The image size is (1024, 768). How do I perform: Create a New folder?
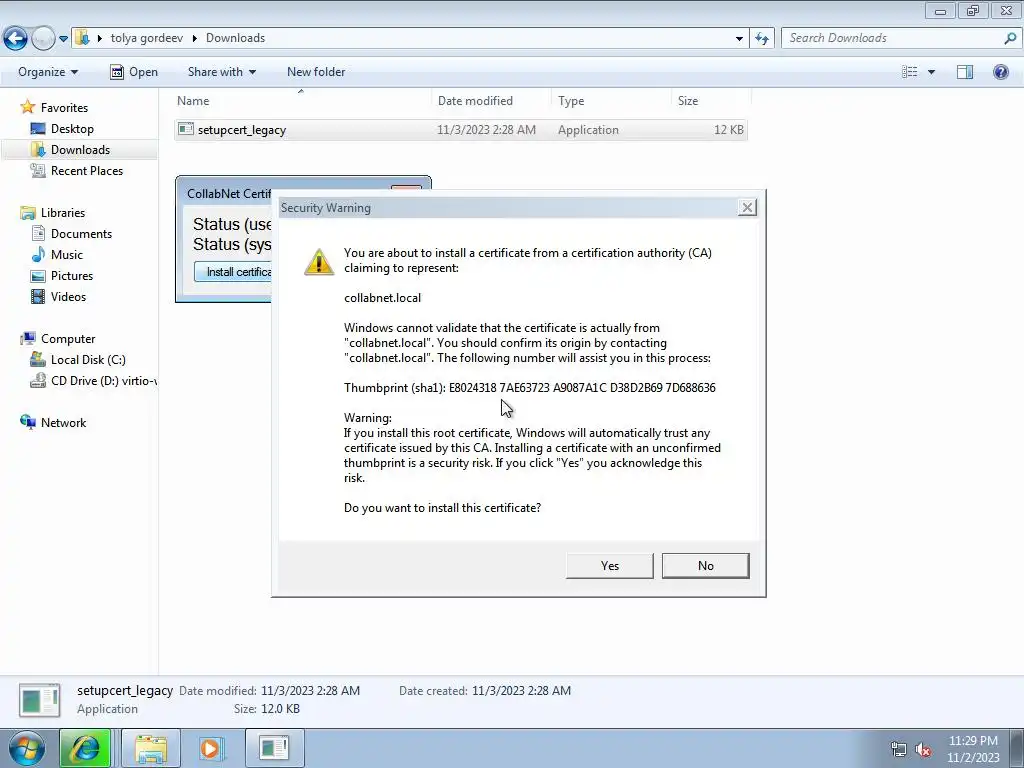pos(316,72)
